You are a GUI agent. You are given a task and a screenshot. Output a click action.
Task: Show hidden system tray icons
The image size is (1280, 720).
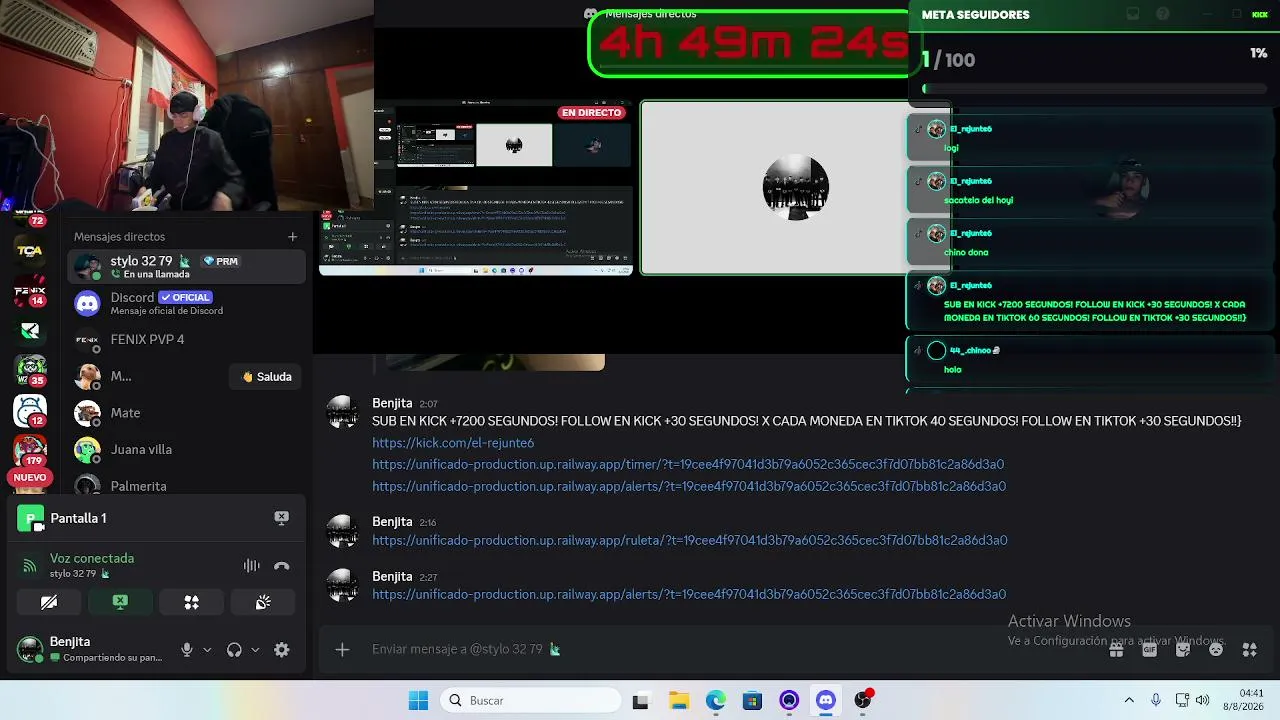1129,700
